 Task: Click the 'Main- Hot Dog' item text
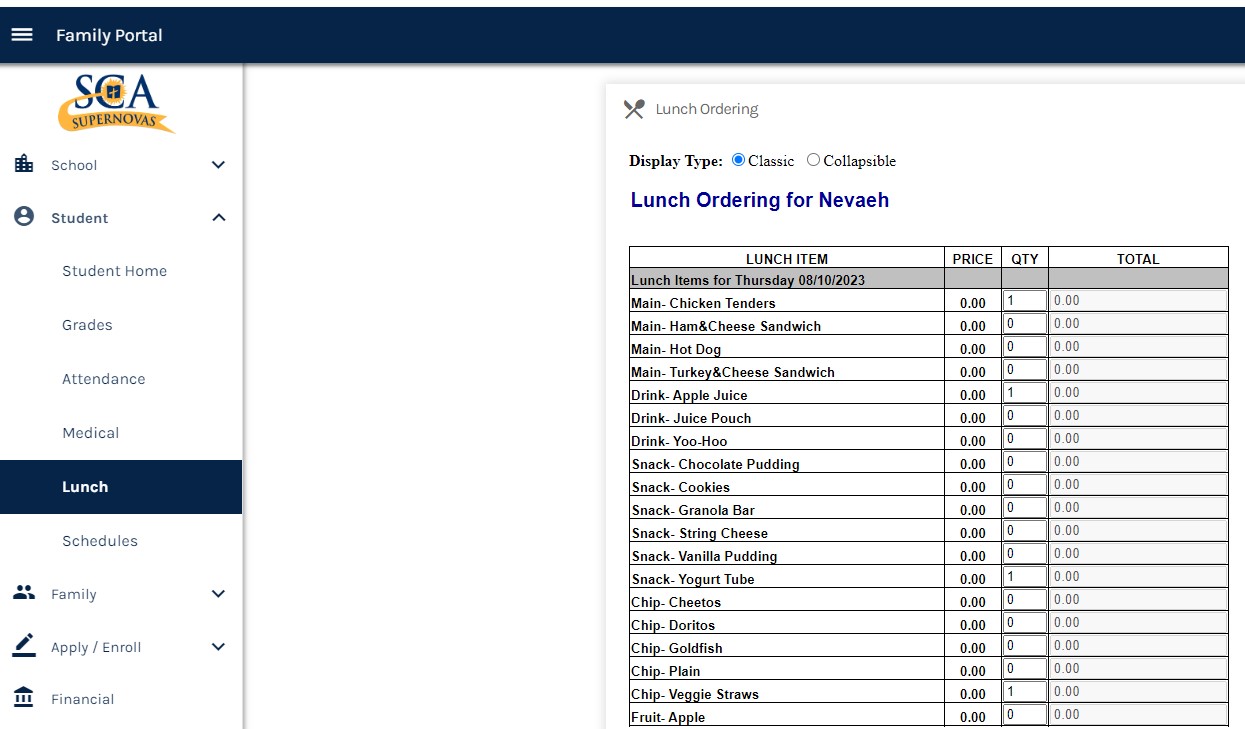[676, 349]
